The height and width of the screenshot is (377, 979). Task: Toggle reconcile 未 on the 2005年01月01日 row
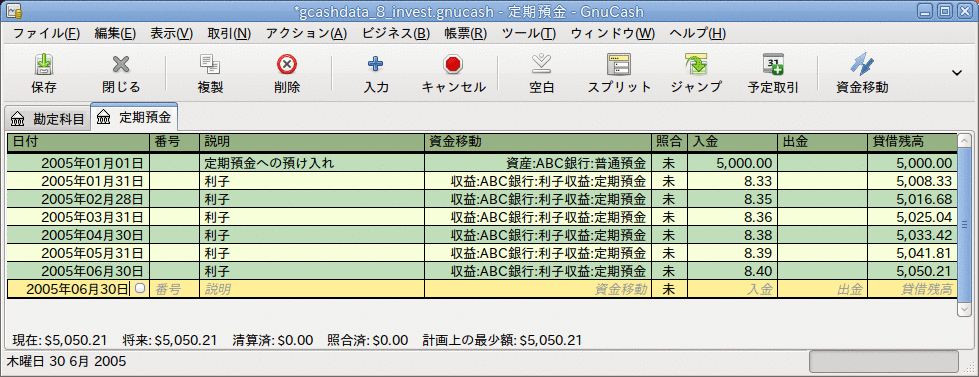(669, 164)
